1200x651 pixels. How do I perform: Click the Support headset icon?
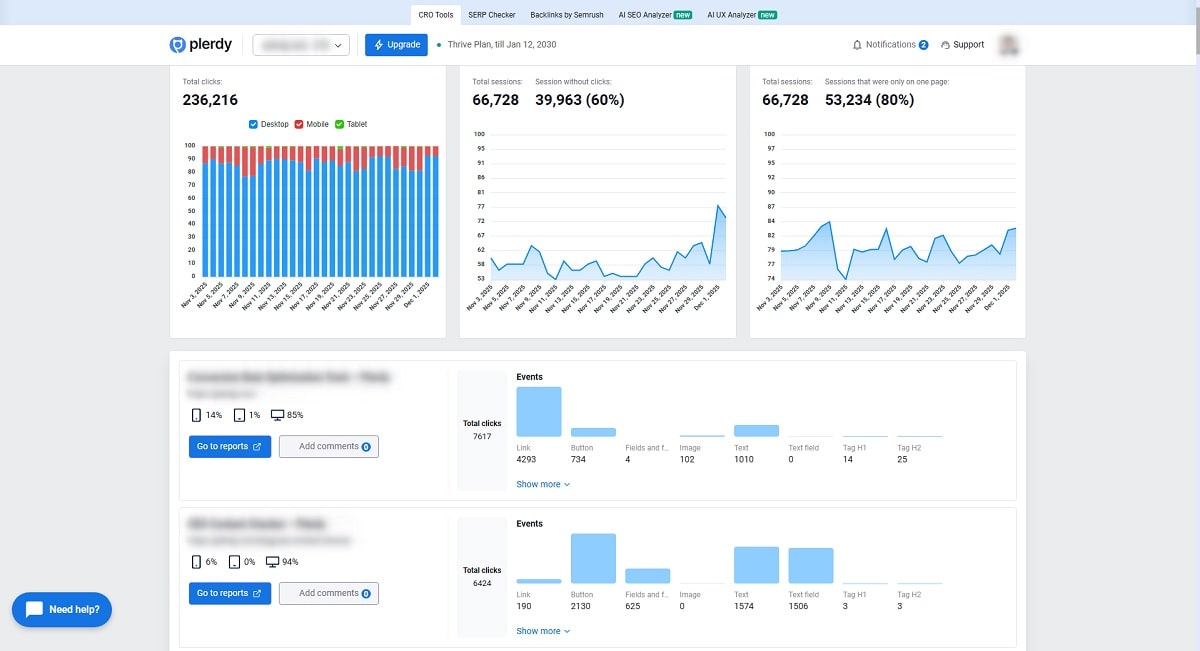pyautogui.click(x=945, y=45)
